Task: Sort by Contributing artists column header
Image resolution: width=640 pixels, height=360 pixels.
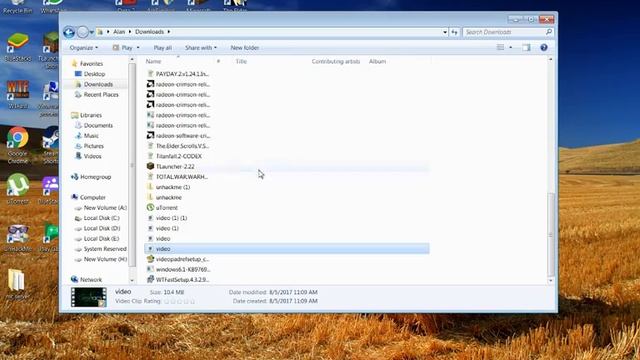Action: [336, 61]
